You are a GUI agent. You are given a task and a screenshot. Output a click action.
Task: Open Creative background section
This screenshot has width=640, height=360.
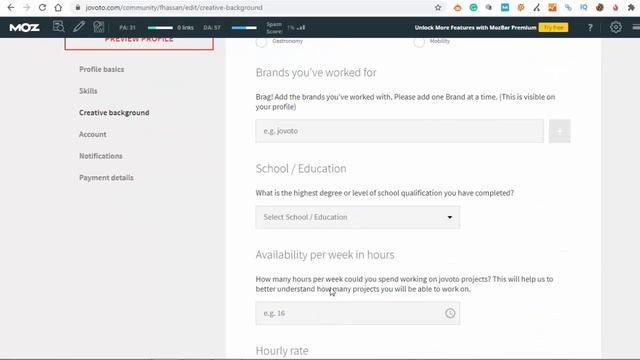tap(114, 113)
